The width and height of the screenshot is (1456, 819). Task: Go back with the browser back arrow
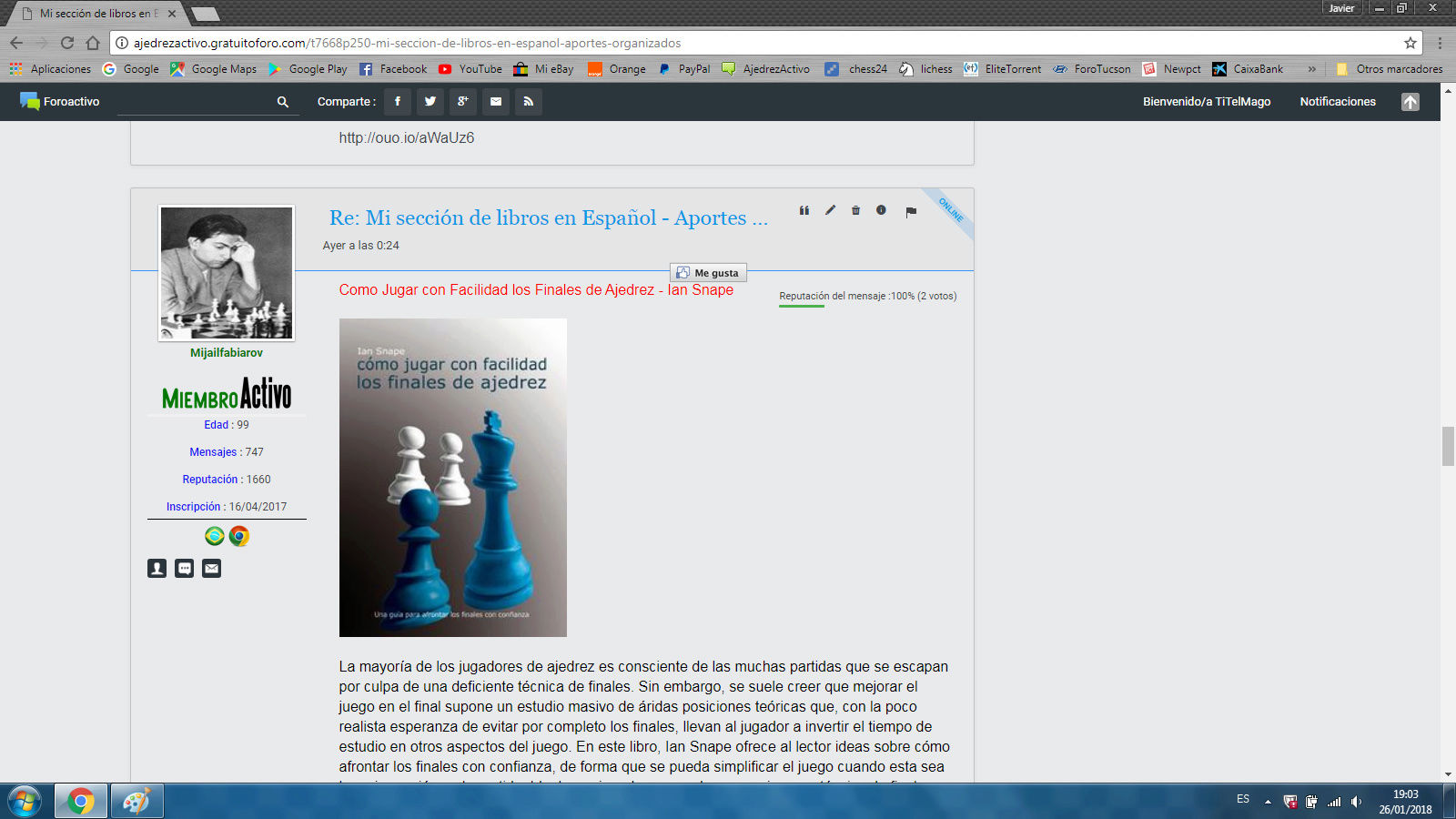click(x=16, y=43)
